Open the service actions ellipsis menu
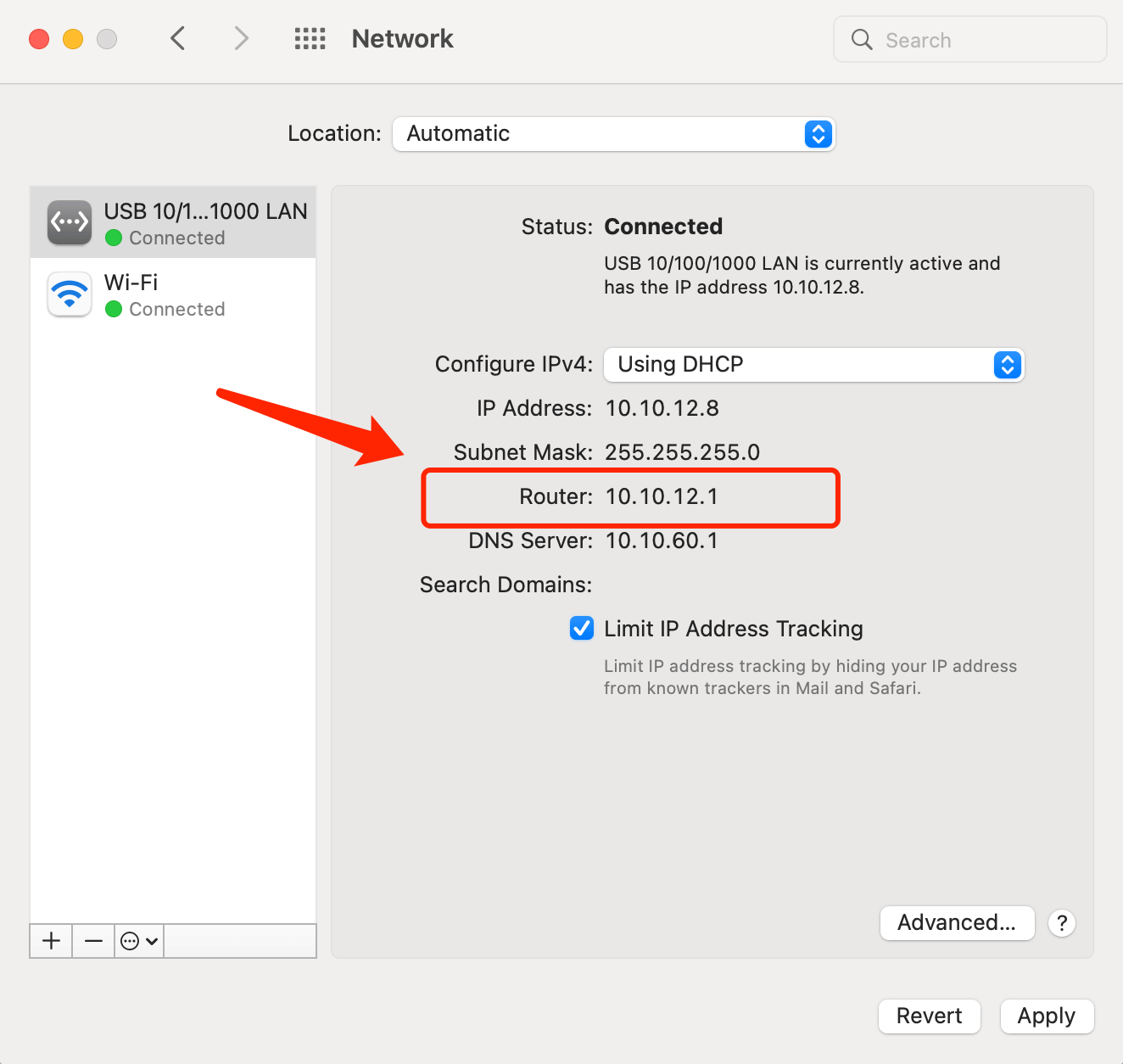1123x1064 pixels. 139,941
